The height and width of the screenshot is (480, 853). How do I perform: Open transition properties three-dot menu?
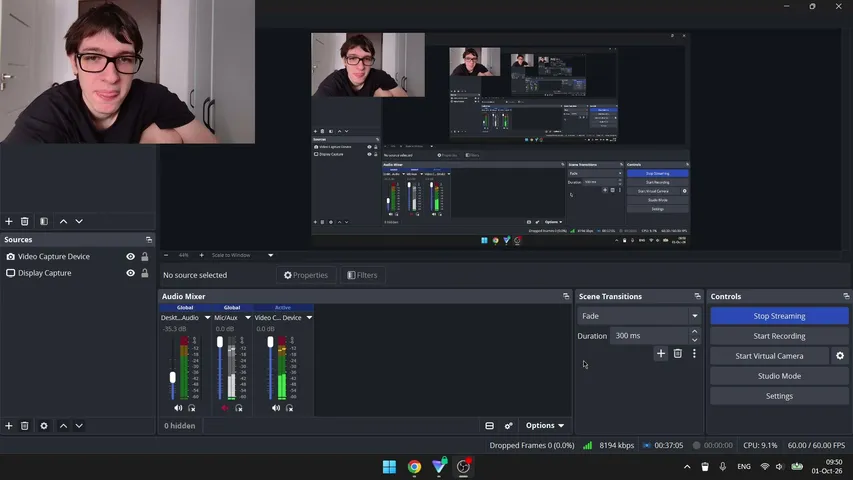694,354
